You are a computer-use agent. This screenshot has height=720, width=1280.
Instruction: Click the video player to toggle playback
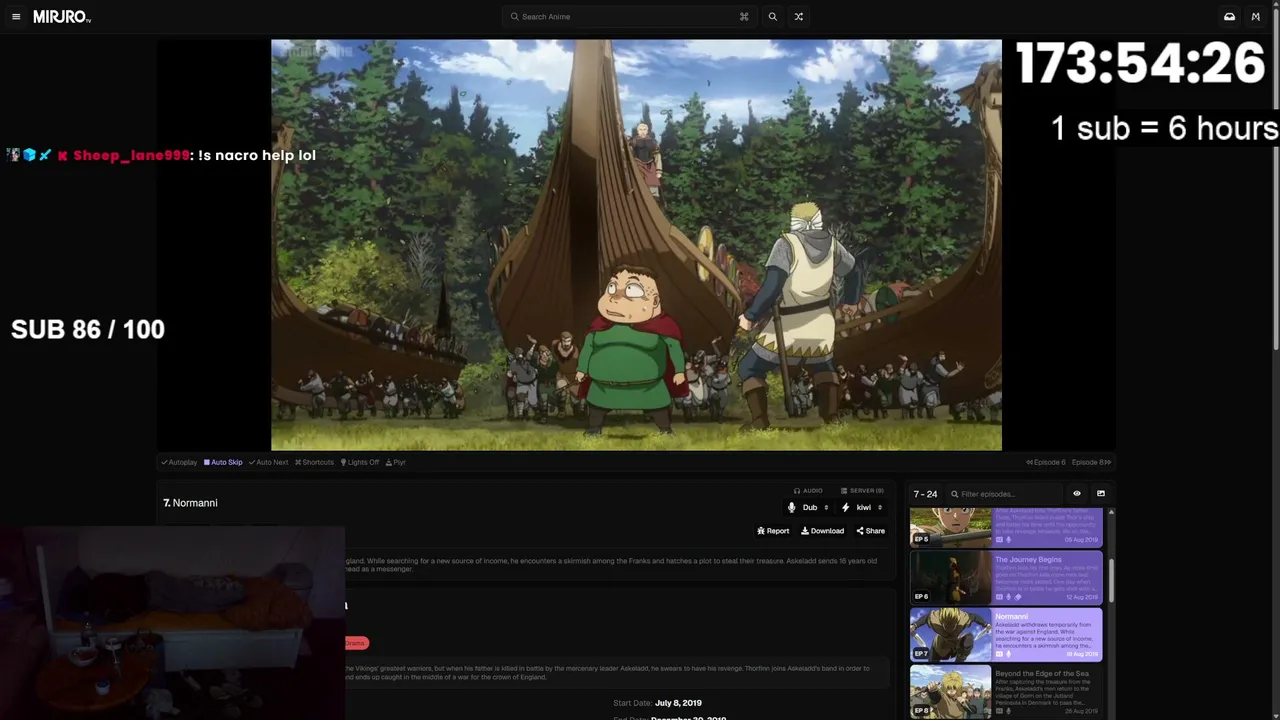tap(636, 245)
